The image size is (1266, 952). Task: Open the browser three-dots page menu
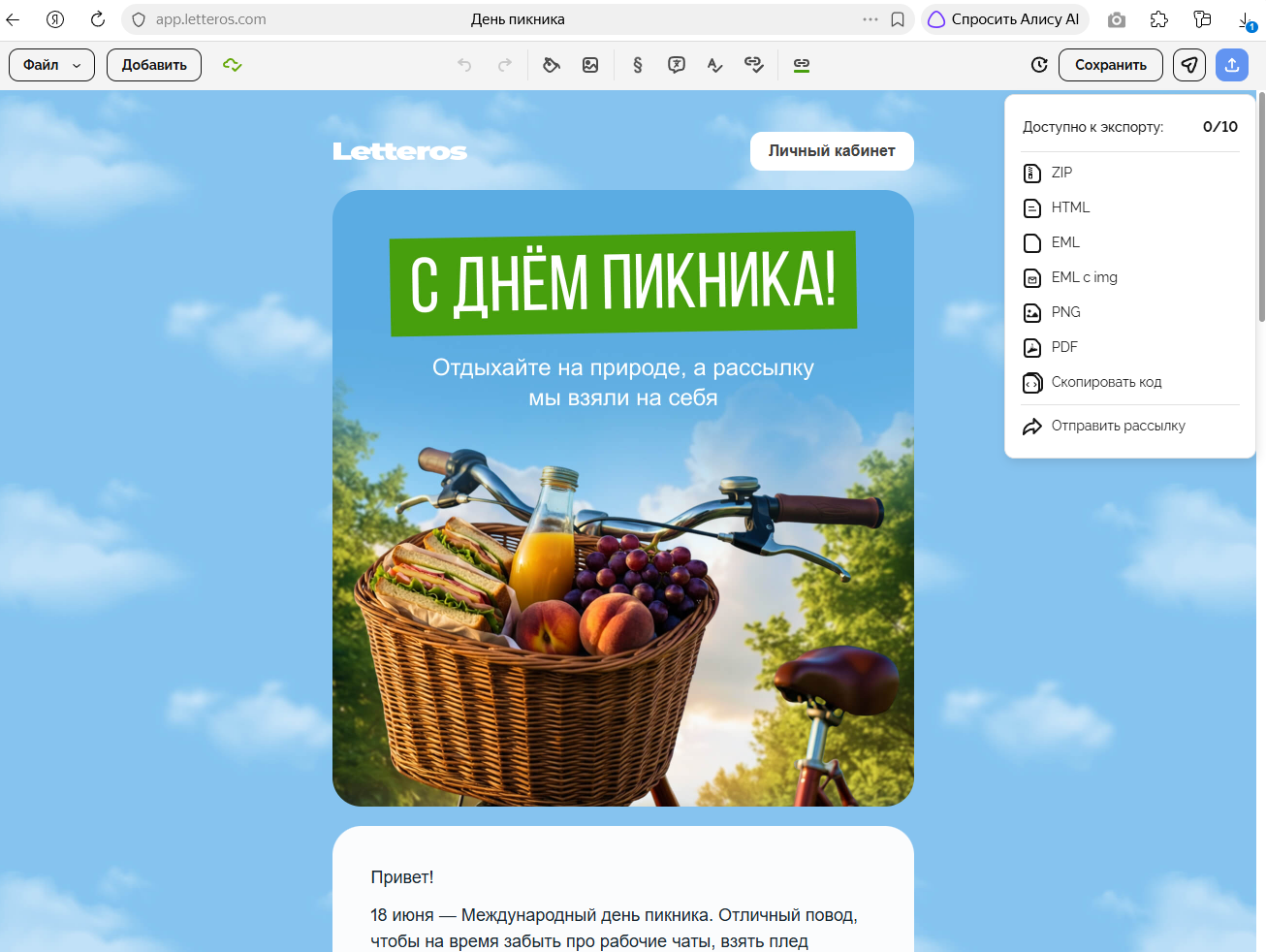point(870,19)
